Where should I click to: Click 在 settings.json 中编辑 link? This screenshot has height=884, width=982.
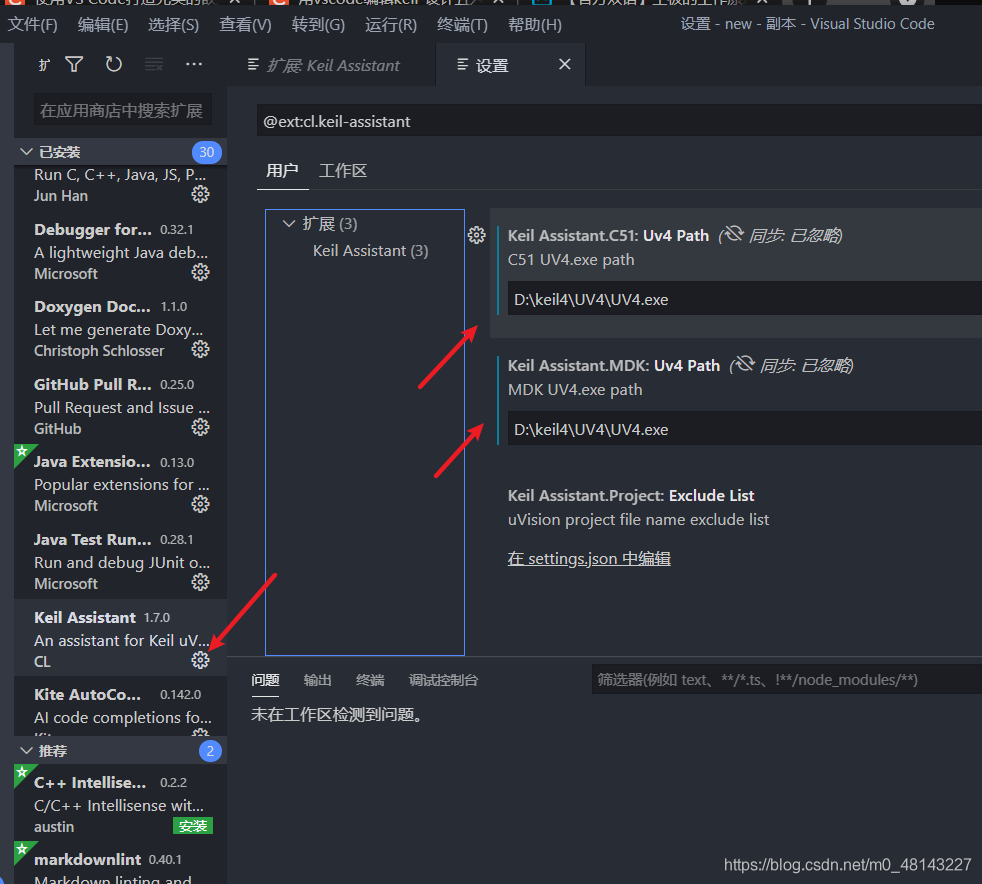(x=589, y=558)
